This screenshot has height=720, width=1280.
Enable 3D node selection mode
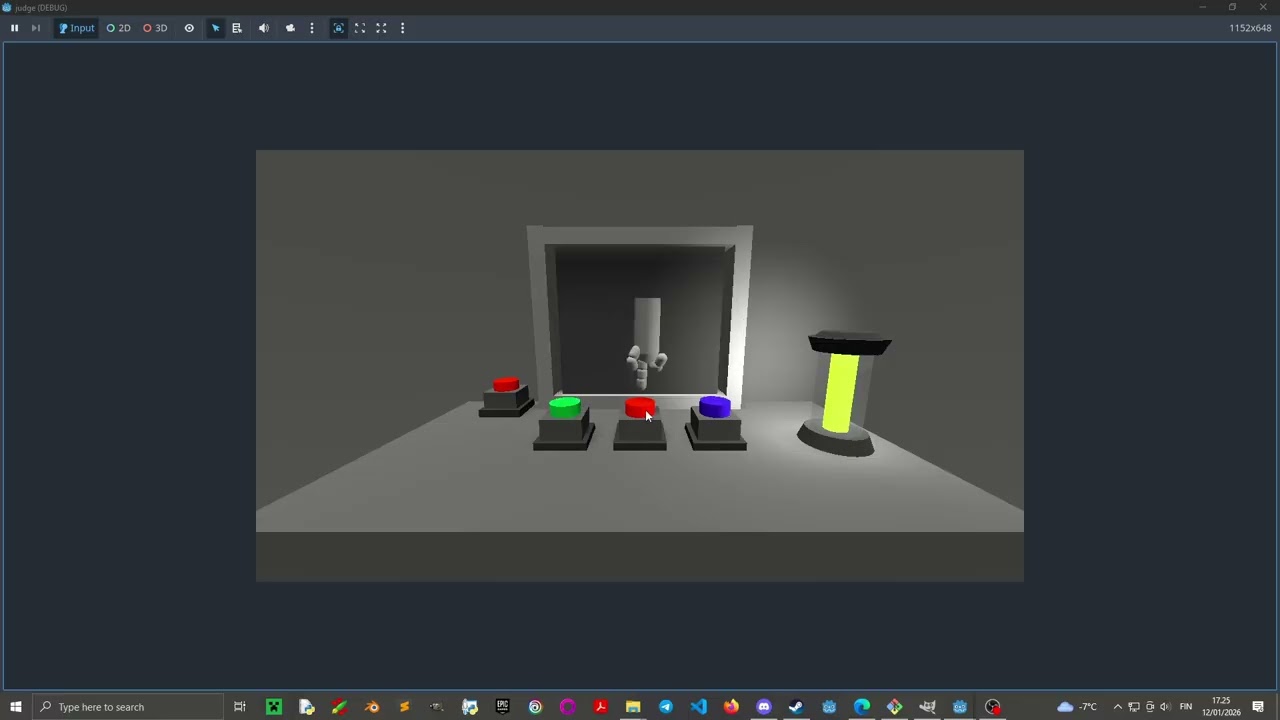(x=155, y=28)
